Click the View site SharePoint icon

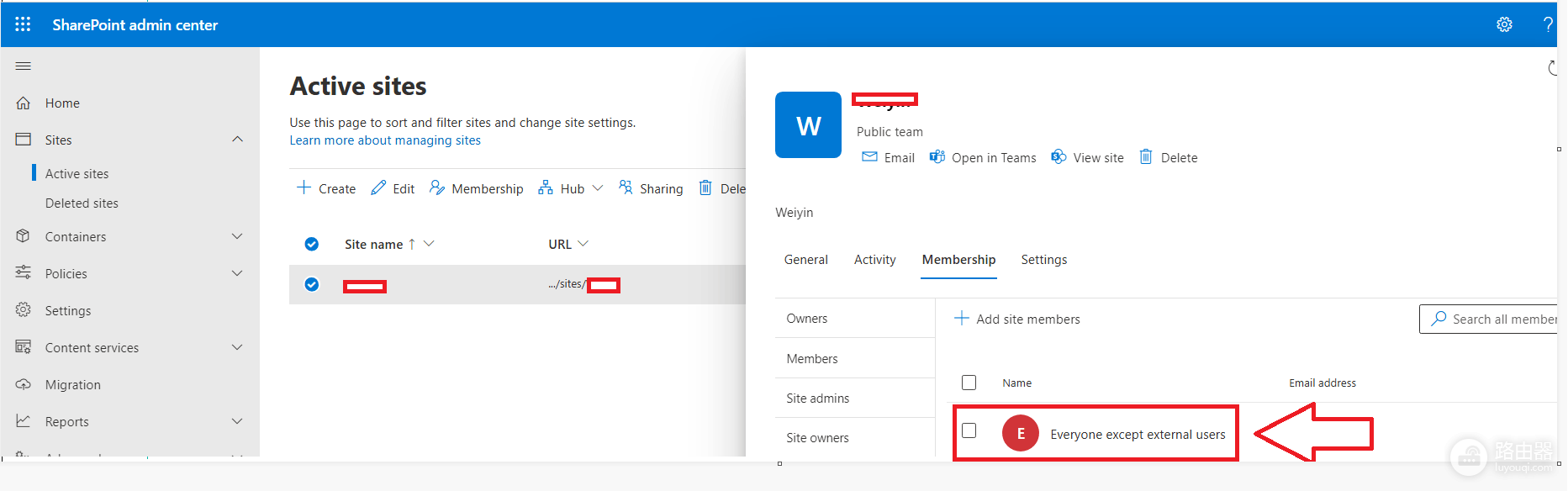click(1059, 157)
